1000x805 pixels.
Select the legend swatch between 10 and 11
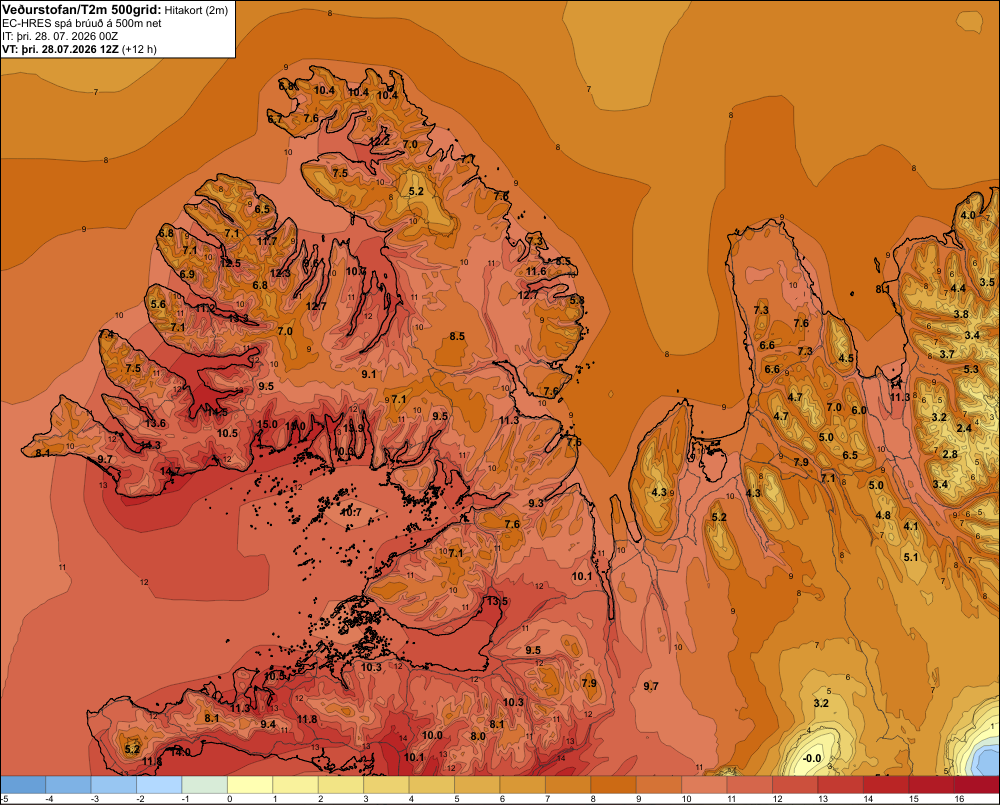pyautogui.click(x=705, y=785)
